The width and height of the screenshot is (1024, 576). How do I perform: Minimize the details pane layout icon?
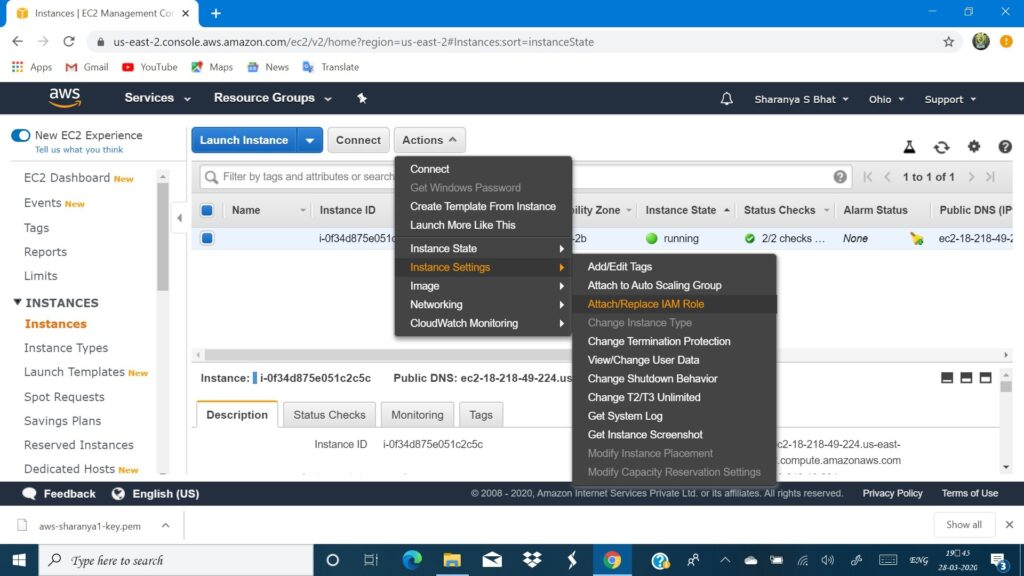[947, 378]
